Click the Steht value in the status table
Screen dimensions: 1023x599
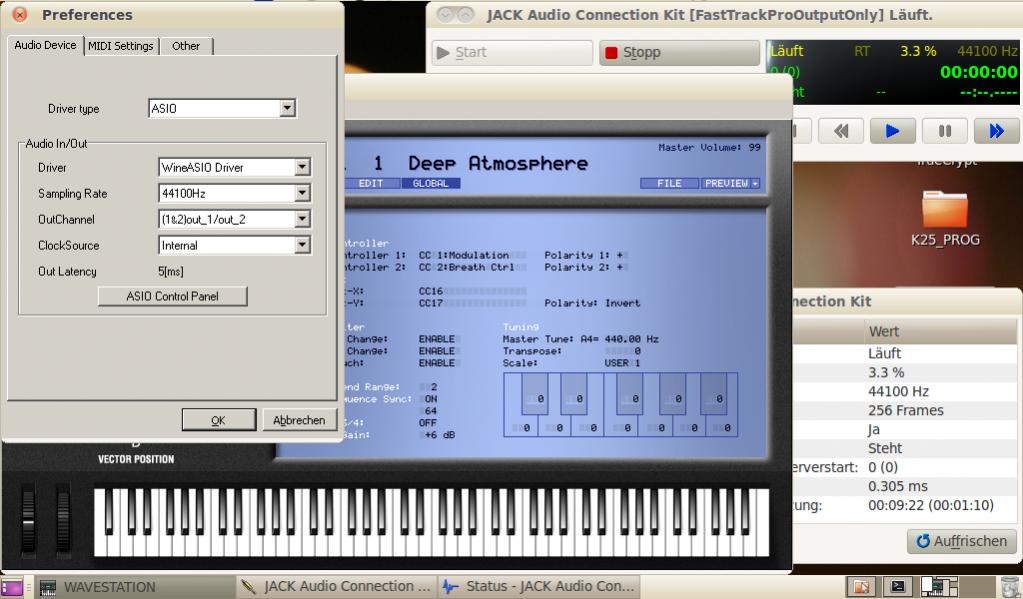click(885, 448)
